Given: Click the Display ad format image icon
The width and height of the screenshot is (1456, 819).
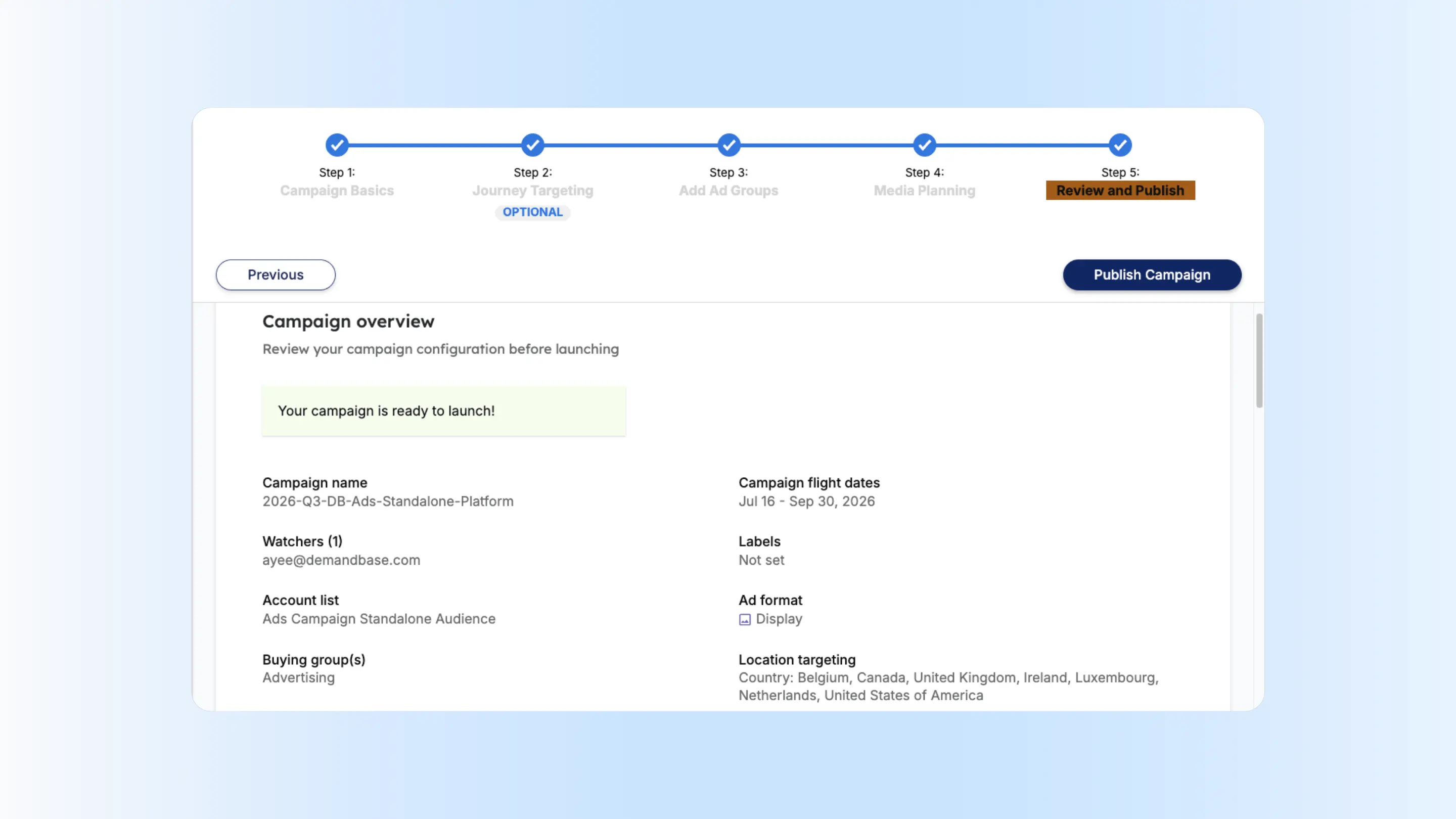Looking at the screenshot, I should 744,619.
